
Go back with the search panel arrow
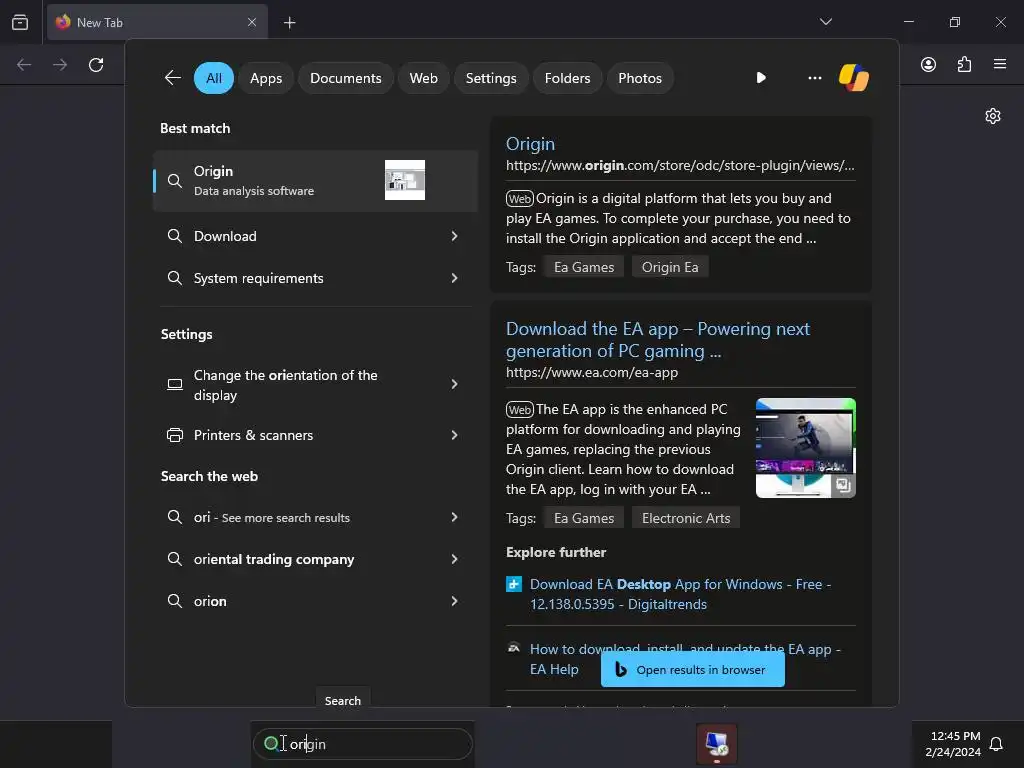click(172, 78)
